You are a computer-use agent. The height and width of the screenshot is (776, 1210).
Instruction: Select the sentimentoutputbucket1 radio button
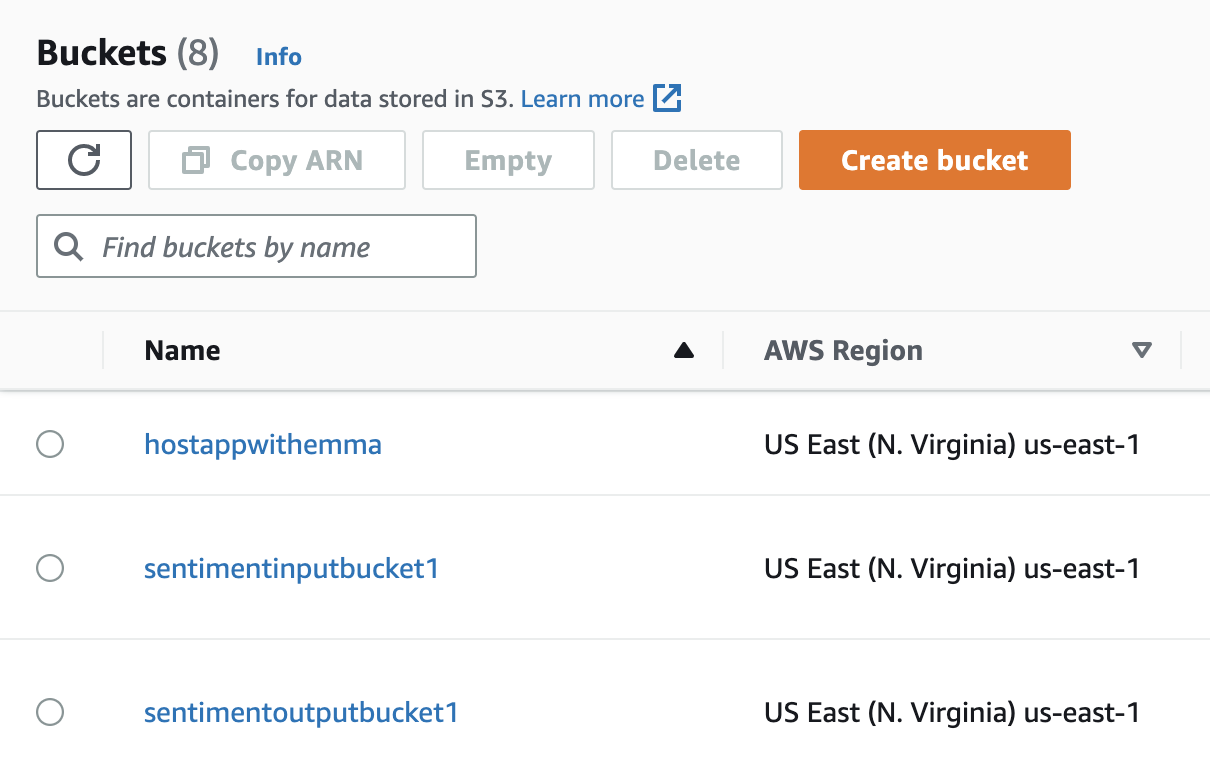point(50,712)
